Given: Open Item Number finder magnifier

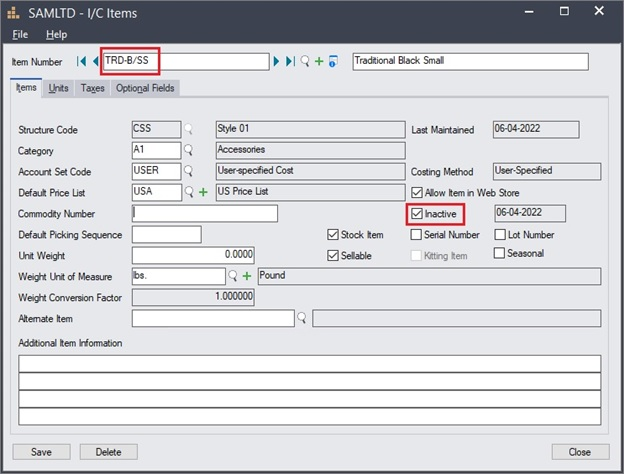Looking at the screenshot, I should [305, 61].
